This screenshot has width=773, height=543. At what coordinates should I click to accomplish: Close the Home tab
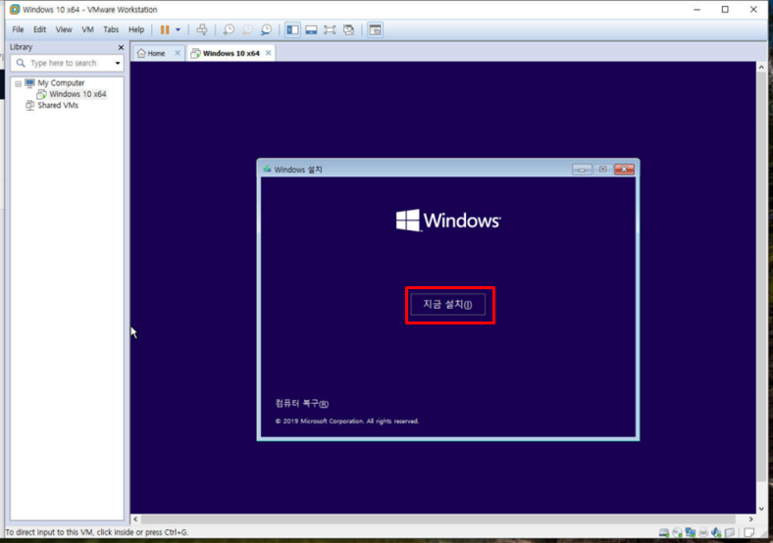coord(177,53)
